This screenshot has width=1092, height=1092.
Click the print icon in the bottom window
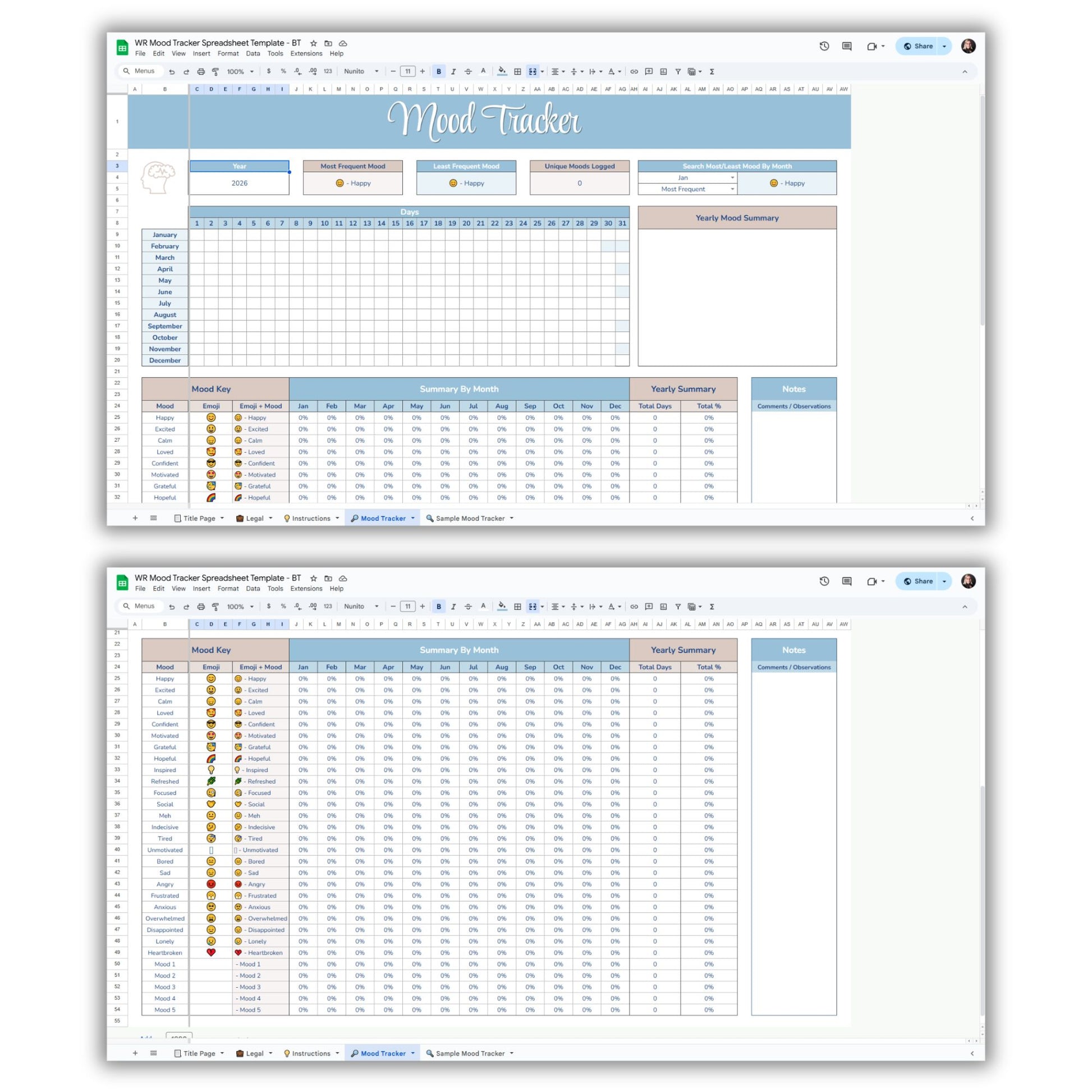pyautogui.click(x=201, y=607)
